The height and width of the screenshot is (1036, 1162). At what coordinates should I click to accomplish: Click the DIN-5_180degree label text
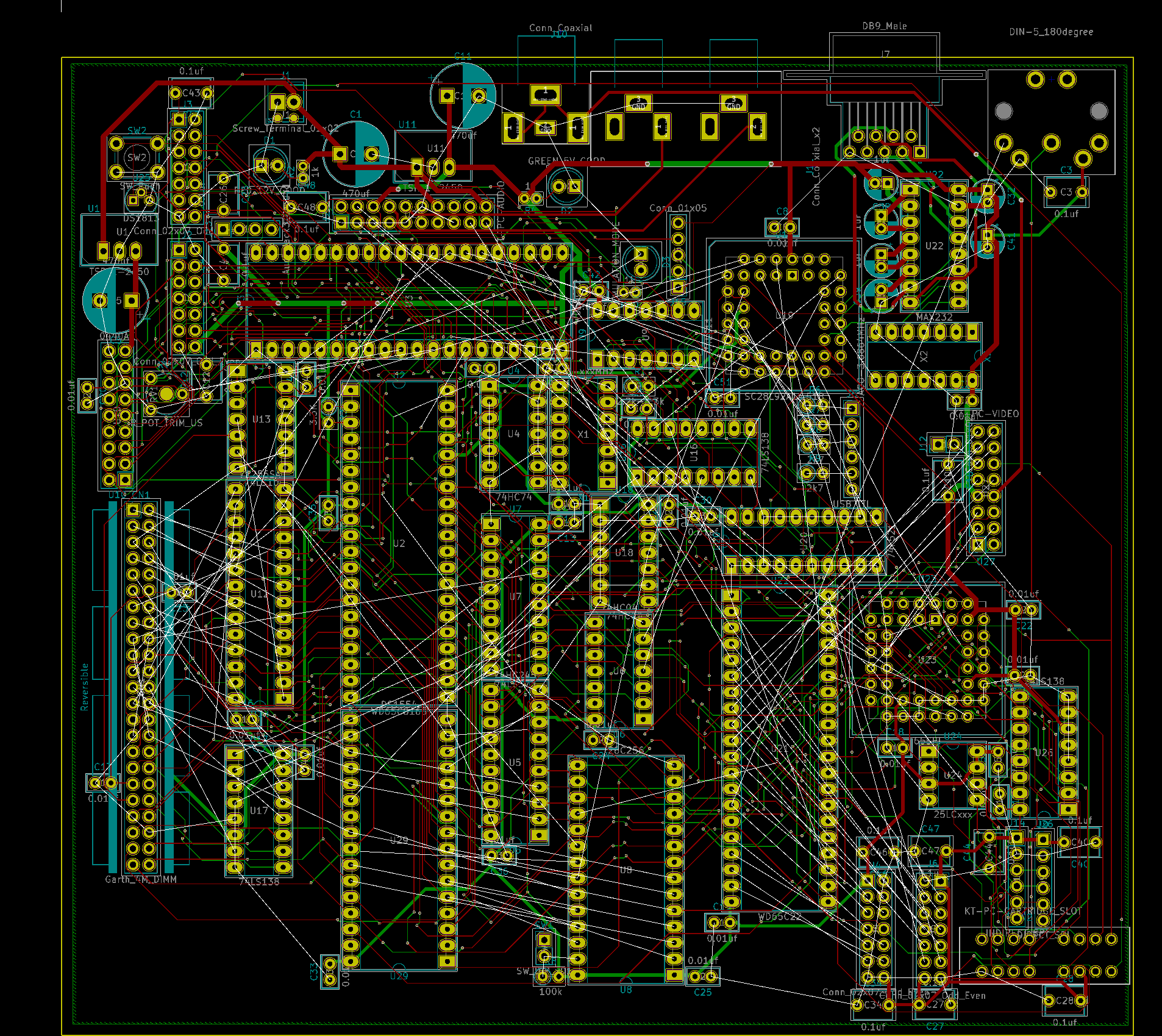click(x=1050, y=32)
